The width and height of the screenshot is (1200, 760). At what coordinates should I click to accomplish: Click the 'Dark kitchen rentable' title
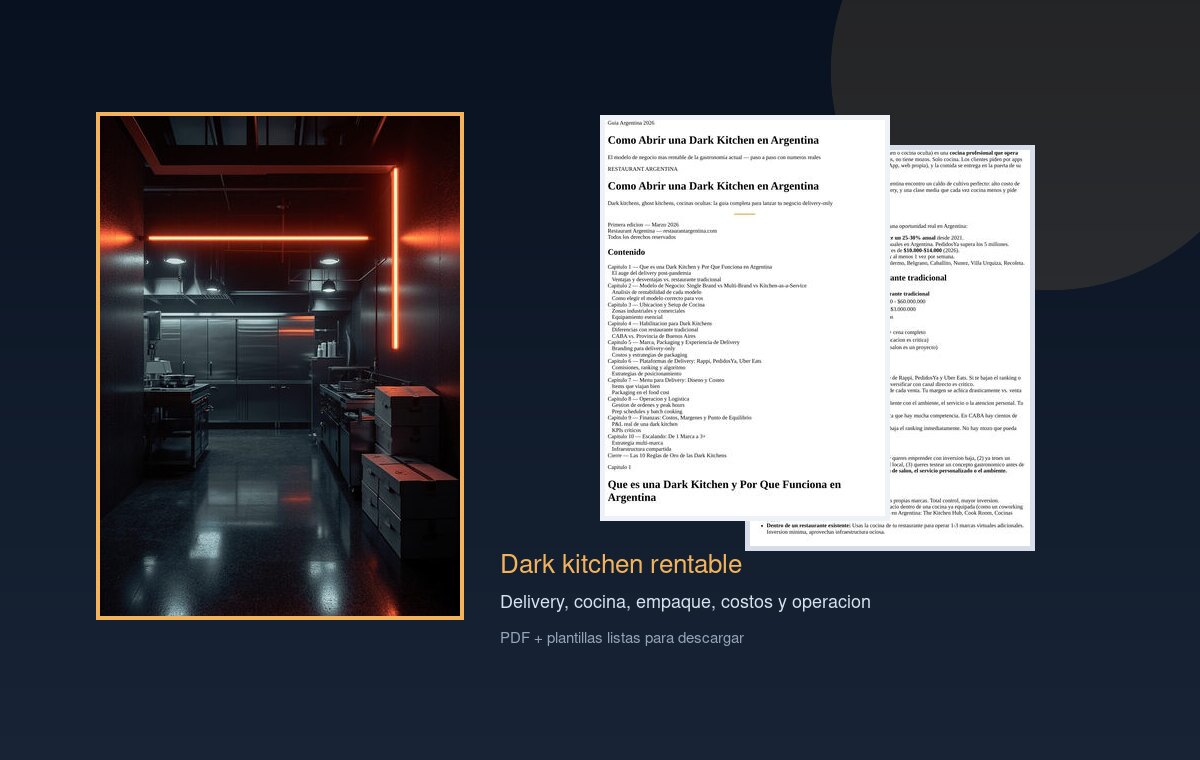click(621, 564)
